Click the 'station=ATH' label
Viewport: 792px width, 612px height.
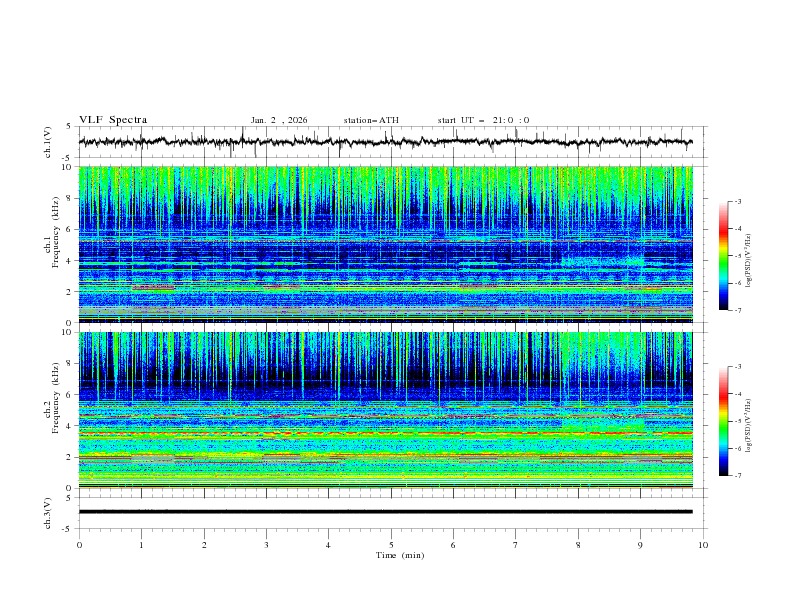(x=371, y=120)
